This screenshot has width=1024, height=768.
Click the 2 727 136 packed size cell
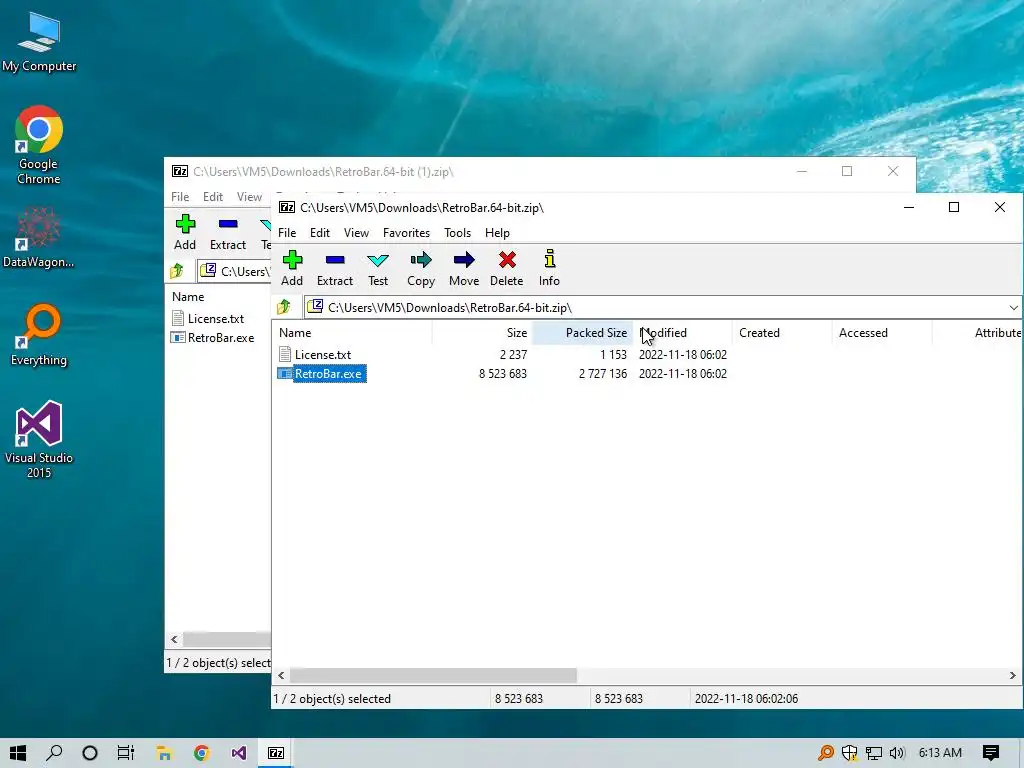pos(602,374)
